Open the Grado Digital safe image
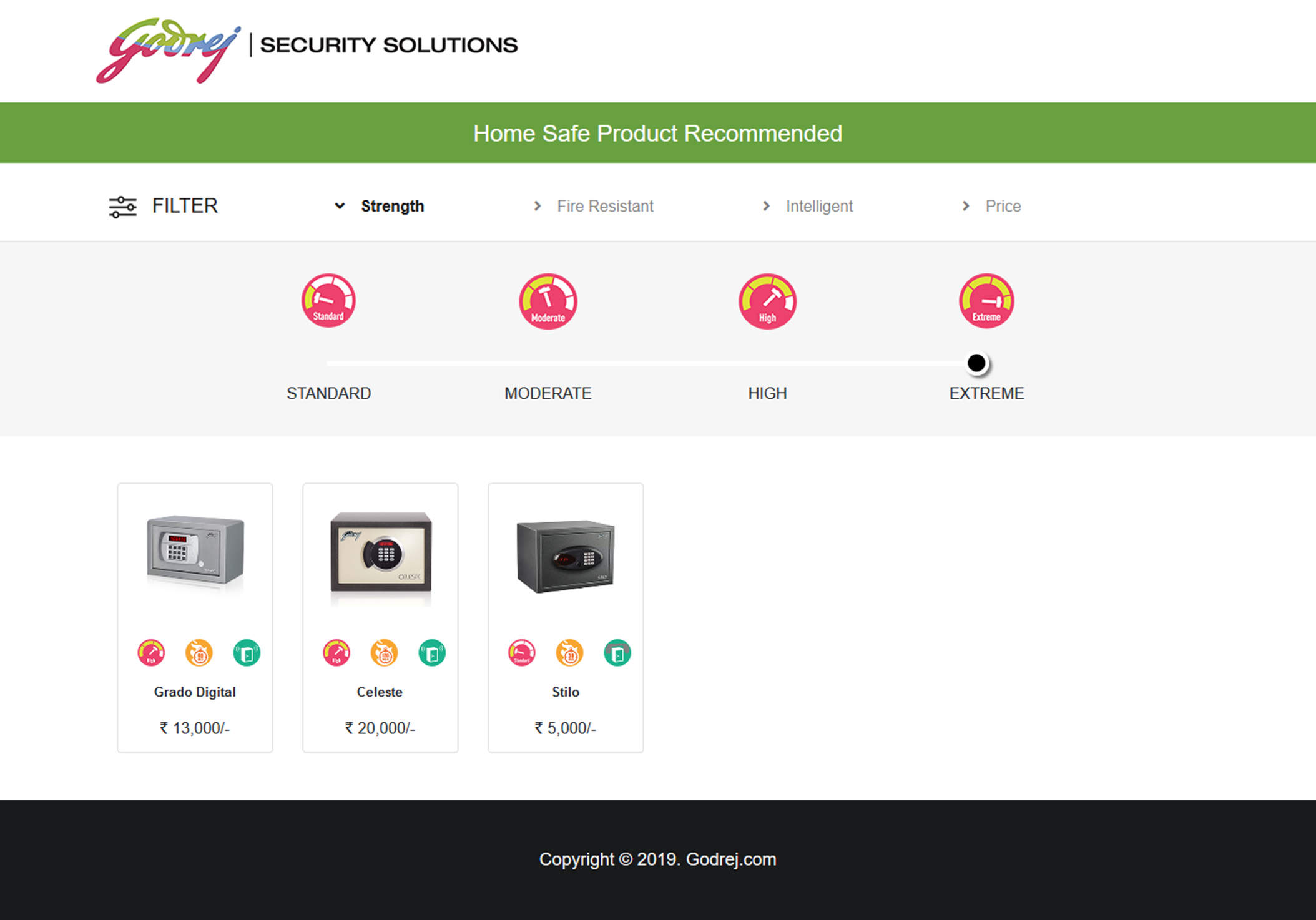1316x920 pixels. [x=195, y=553]
